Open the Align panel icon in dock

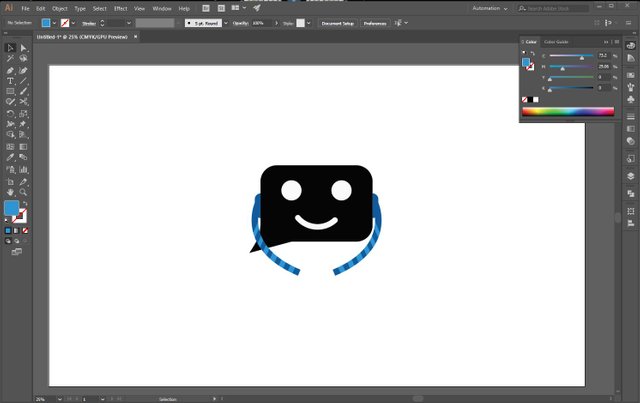click(631, 223)
